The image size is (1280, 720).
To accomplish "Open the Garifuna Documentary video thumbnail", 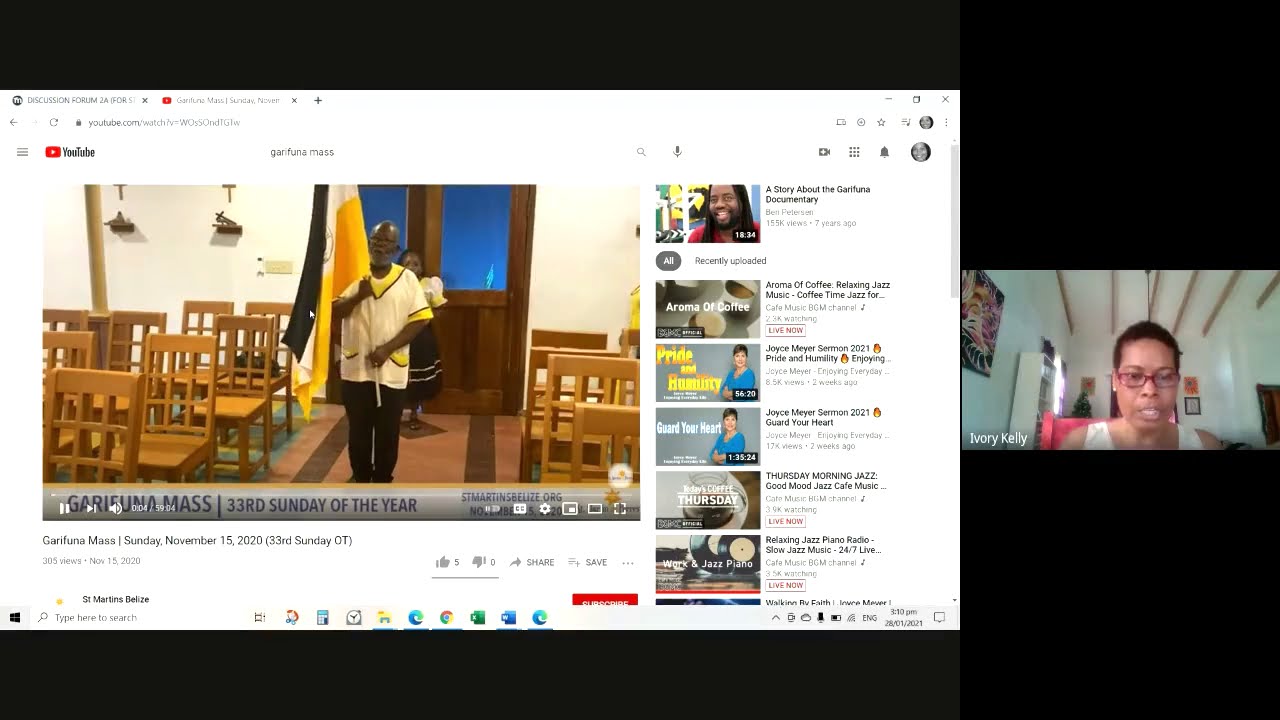I will [708, 214].
